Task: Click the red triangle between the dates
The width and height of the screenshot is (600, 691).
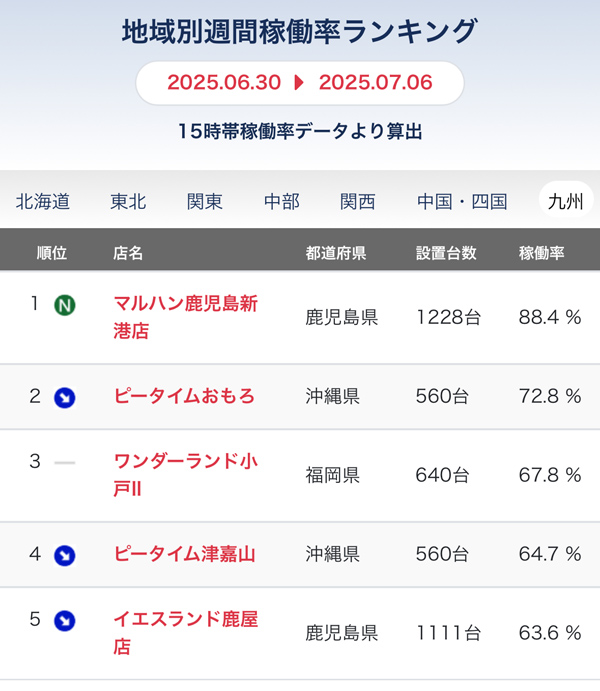Action: coord(299,82)
